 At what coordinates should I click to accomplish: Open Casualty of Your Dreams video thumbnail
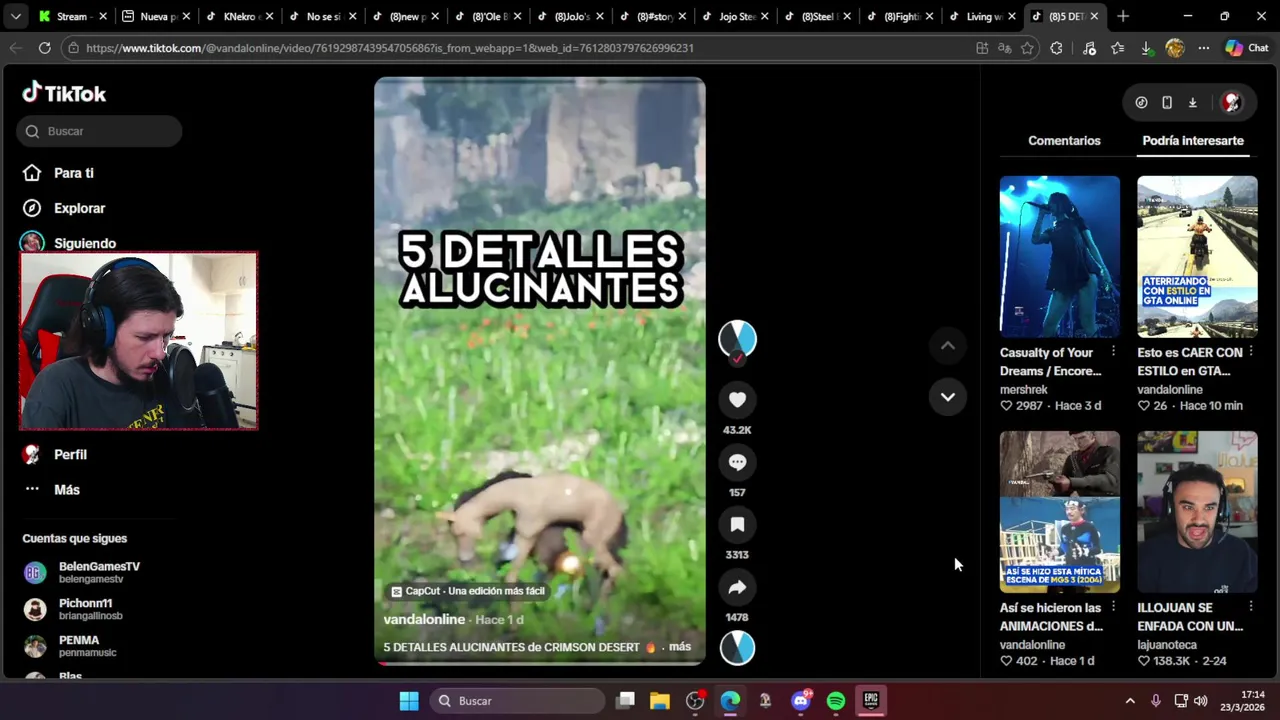(1060, 257)
